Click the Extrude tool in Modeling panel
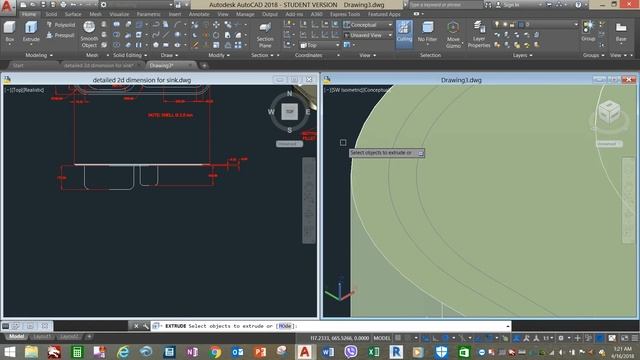Screen dimensions: 640x360 [x=31, y=32]
